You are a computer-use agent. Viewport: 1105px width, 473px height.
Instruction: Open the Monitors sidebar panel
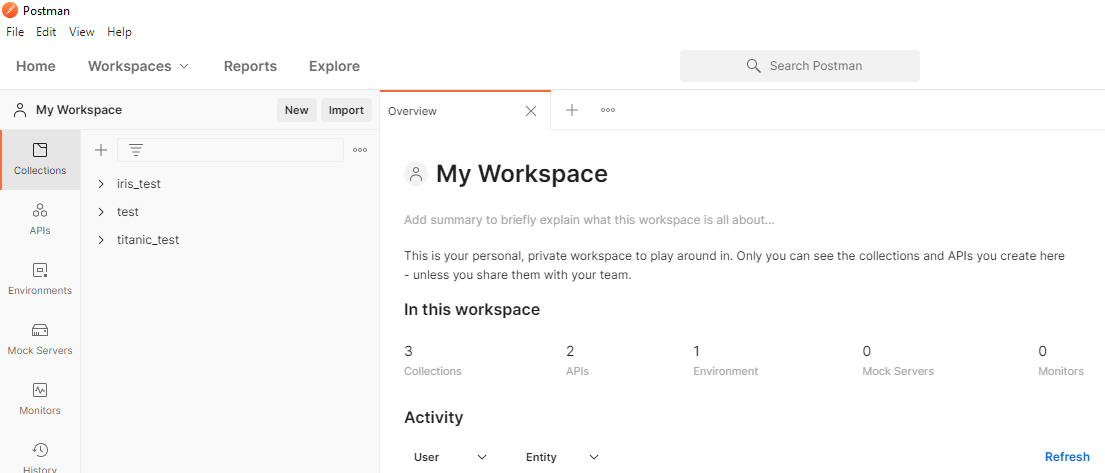40,399
